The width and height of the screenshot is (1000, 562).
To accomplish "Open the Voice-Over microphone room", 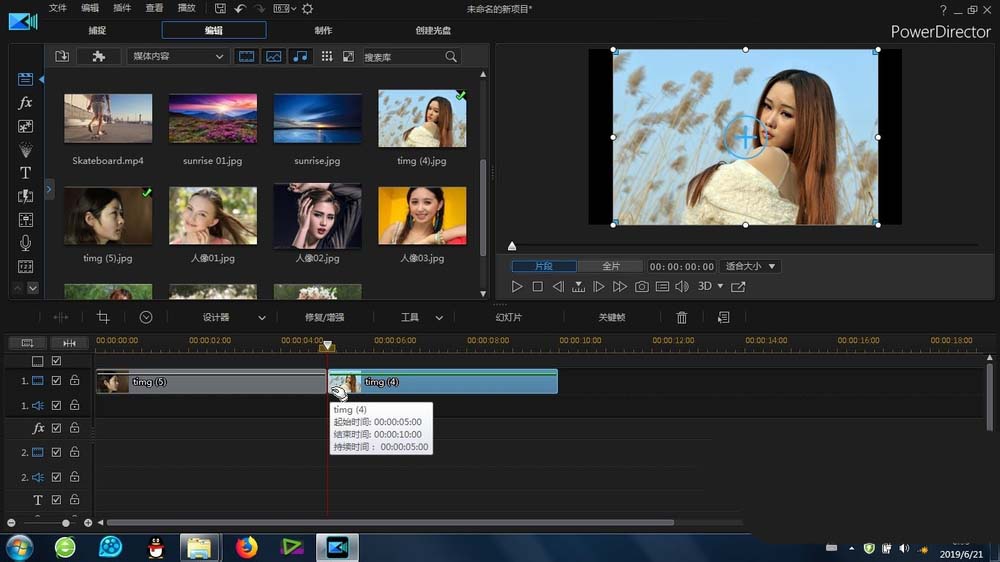I will click(x=26, y=243).
